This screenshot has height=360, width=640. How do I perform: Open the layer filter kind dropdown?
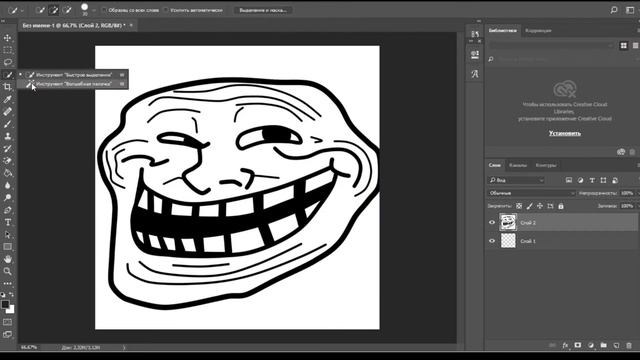[516, 180]
